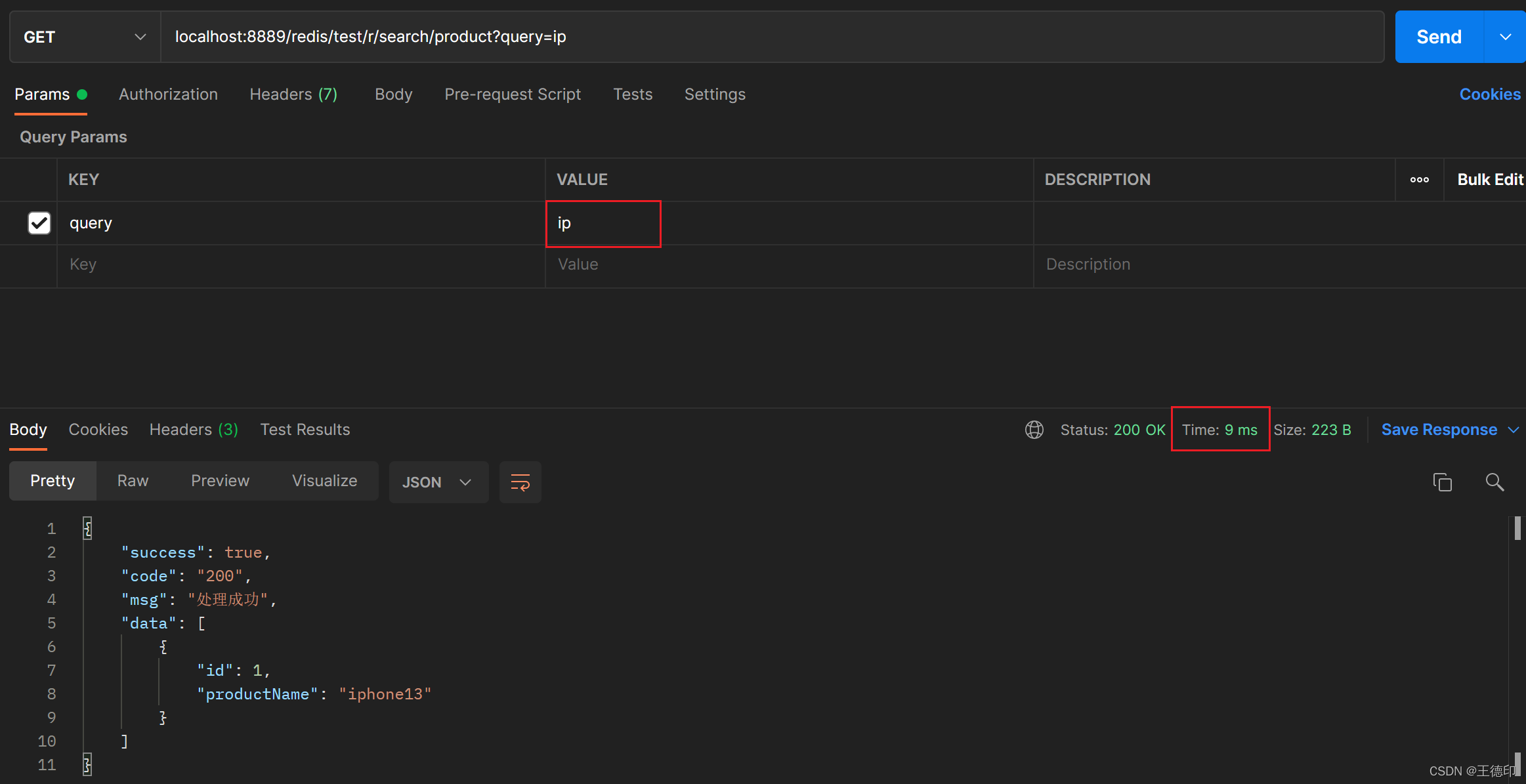This screenshot has width=1526, height=784.
Task: Select the Params tab
Action: 51,94
